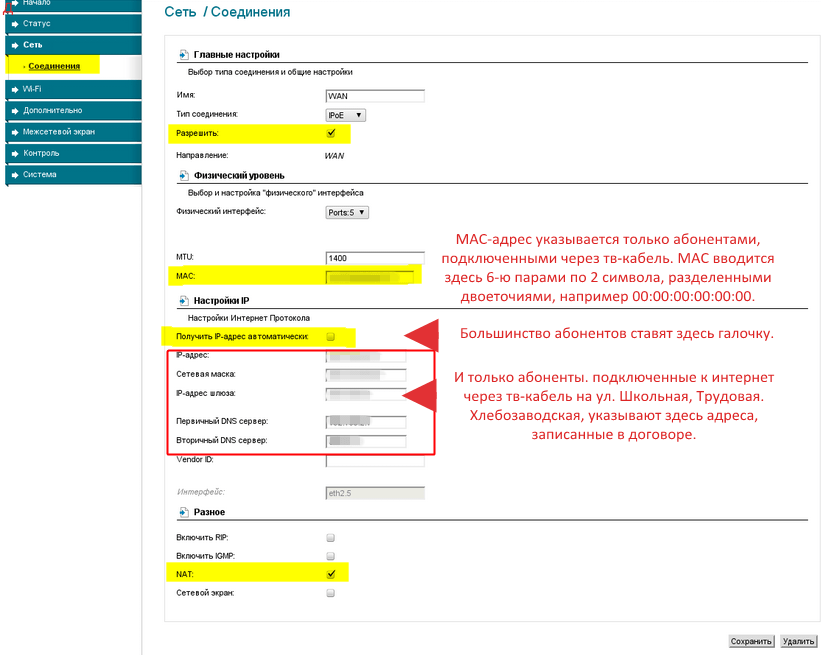Enable the Включить IGMP checkbox

331,556
